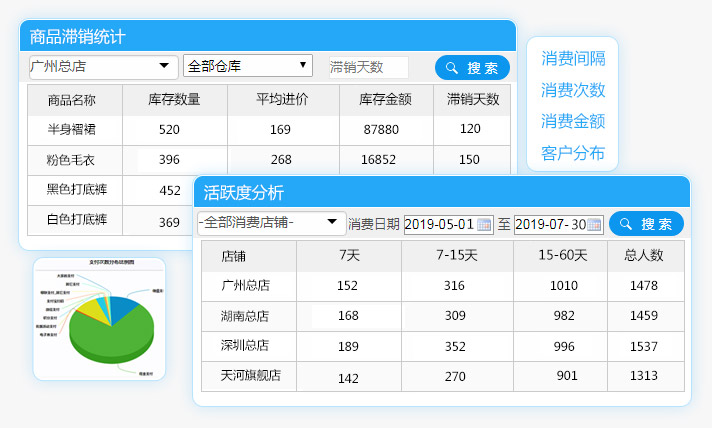The width and height of the screenshot is (712, 428).
Task: Focus the 滞销天数 input field
Action: pyautogui.click(x=366, y=67)
